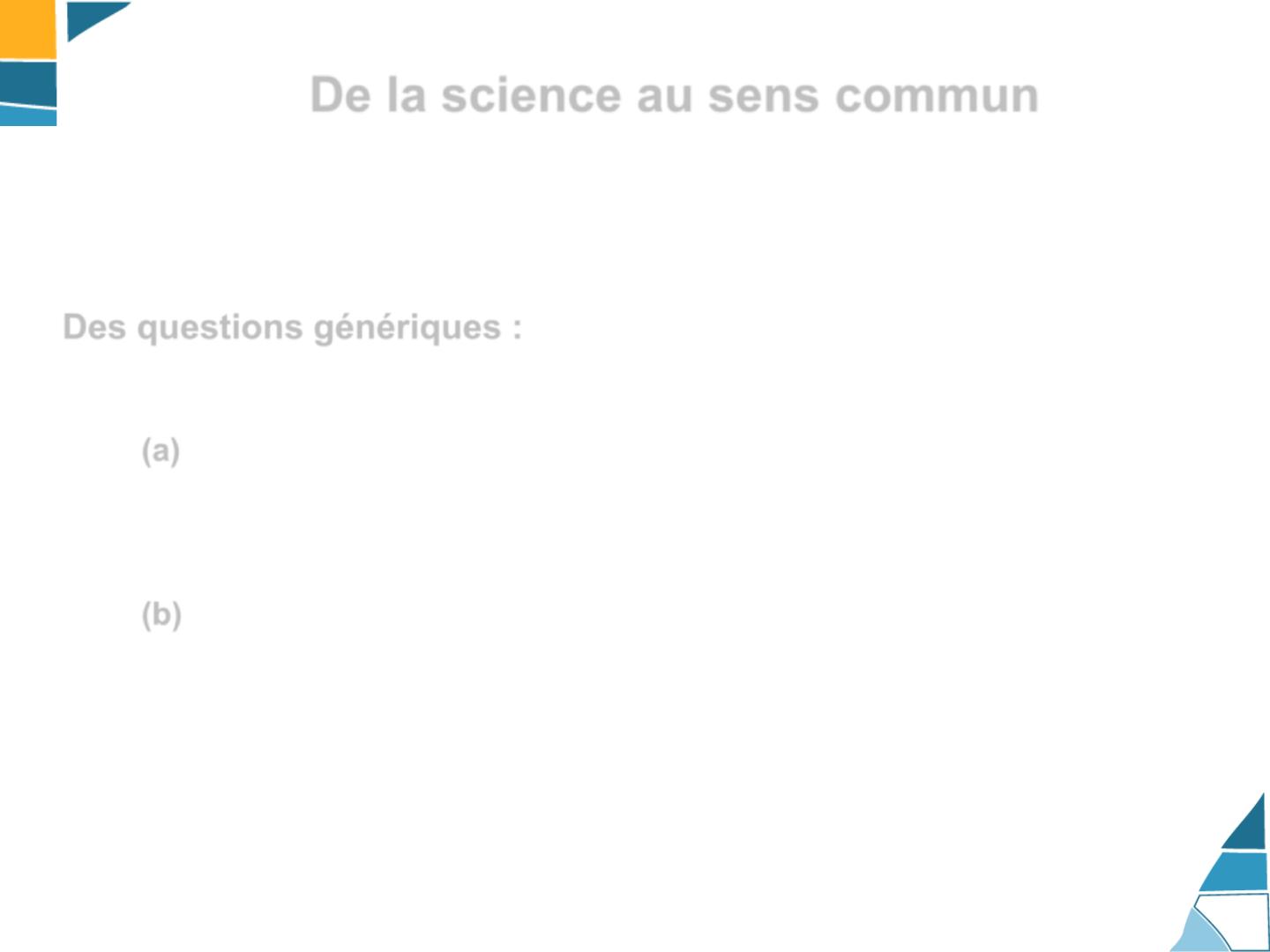
Task: Select the word 'science' in the title
Action: 532,95
